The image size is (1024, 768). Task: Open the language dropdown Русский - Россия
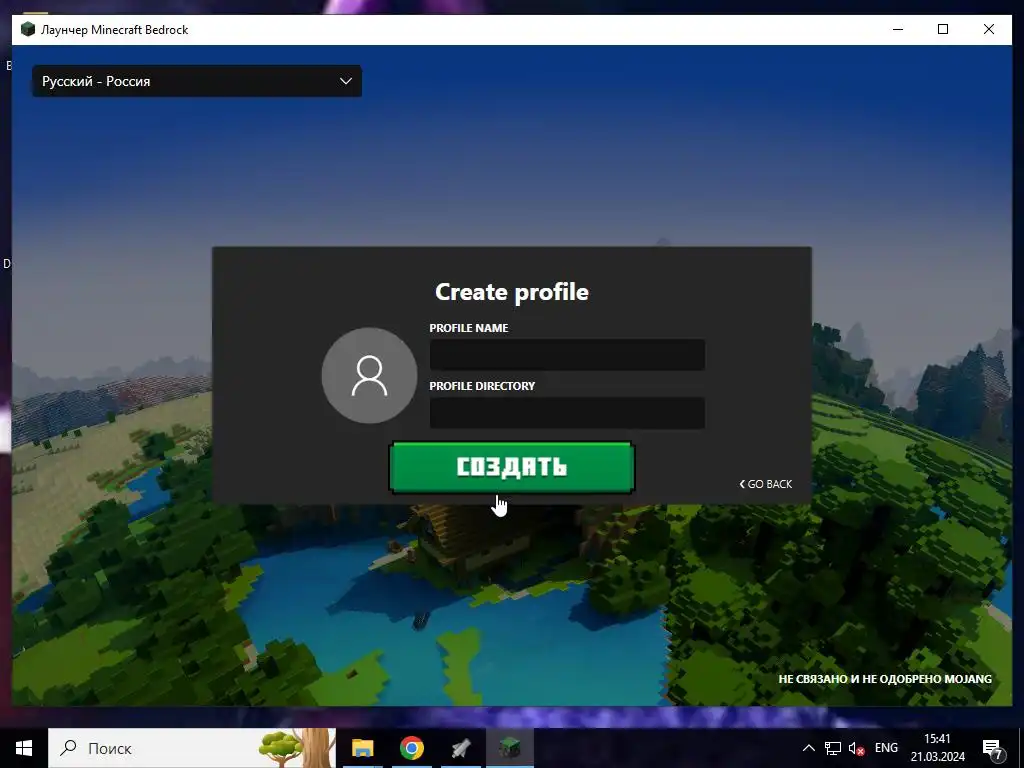point(197,81)
